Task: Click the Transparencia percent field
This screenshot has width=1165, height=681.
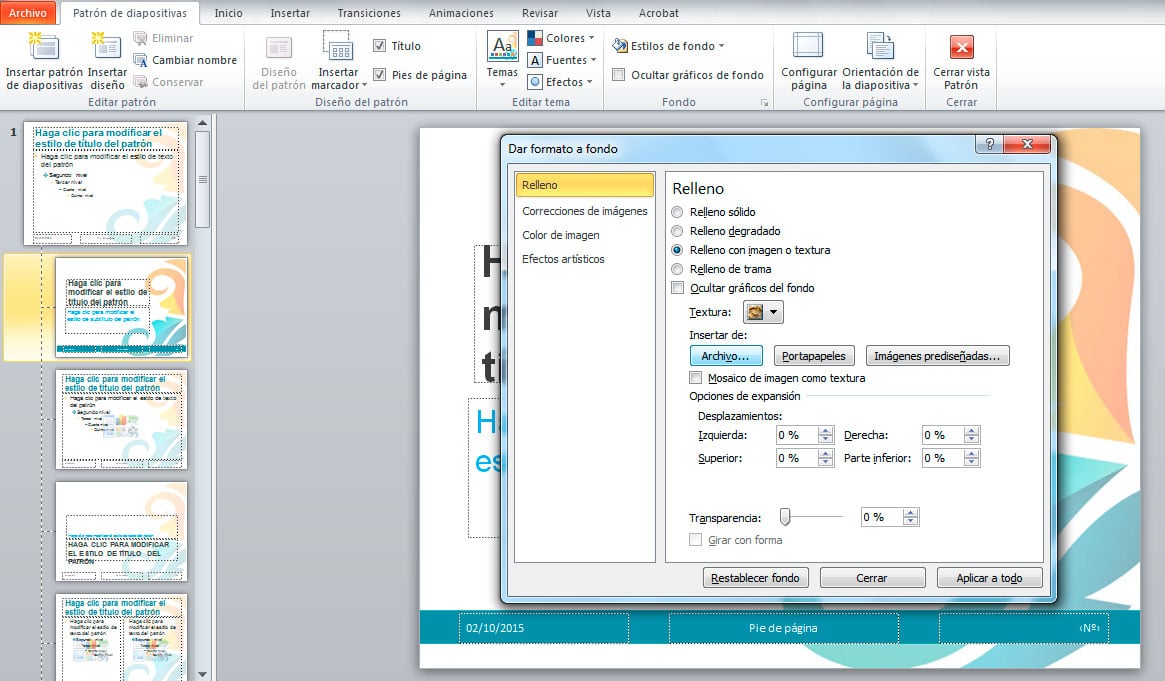Action: tap(881, 517)
